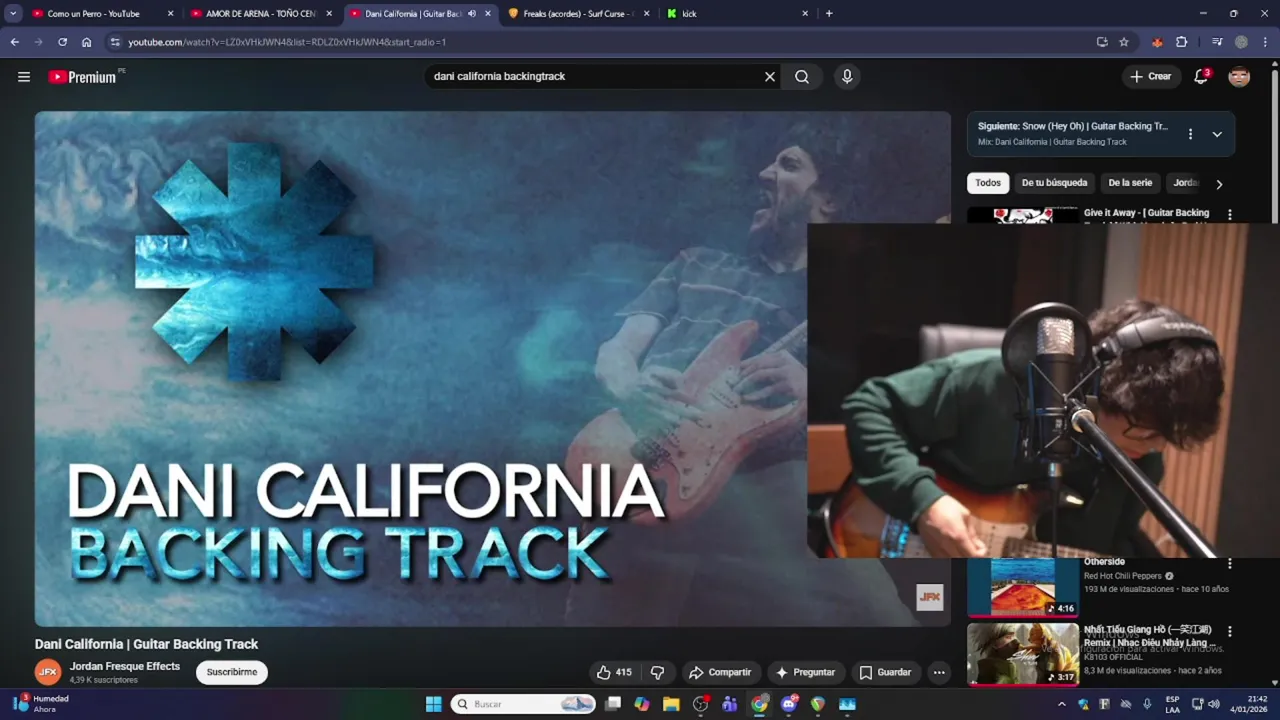Viewport: 1280px width, 720px height.
Task: Switch to the AMOR DE ARENA tab
Action: point(261,14)
